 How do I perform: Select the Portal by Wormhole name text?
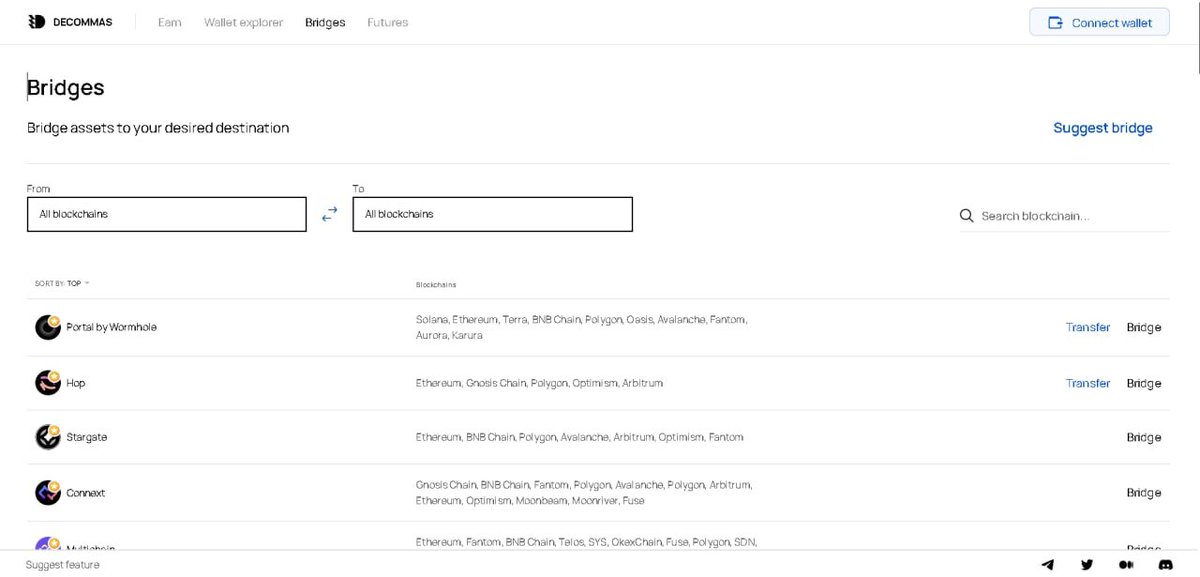(111, 327)
